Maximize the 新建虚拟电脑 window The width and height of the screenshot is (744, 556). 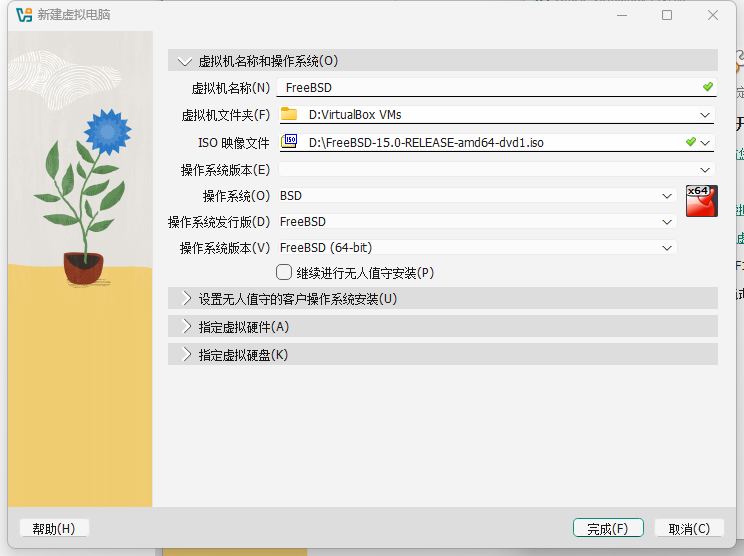click(x=667, y=15)
